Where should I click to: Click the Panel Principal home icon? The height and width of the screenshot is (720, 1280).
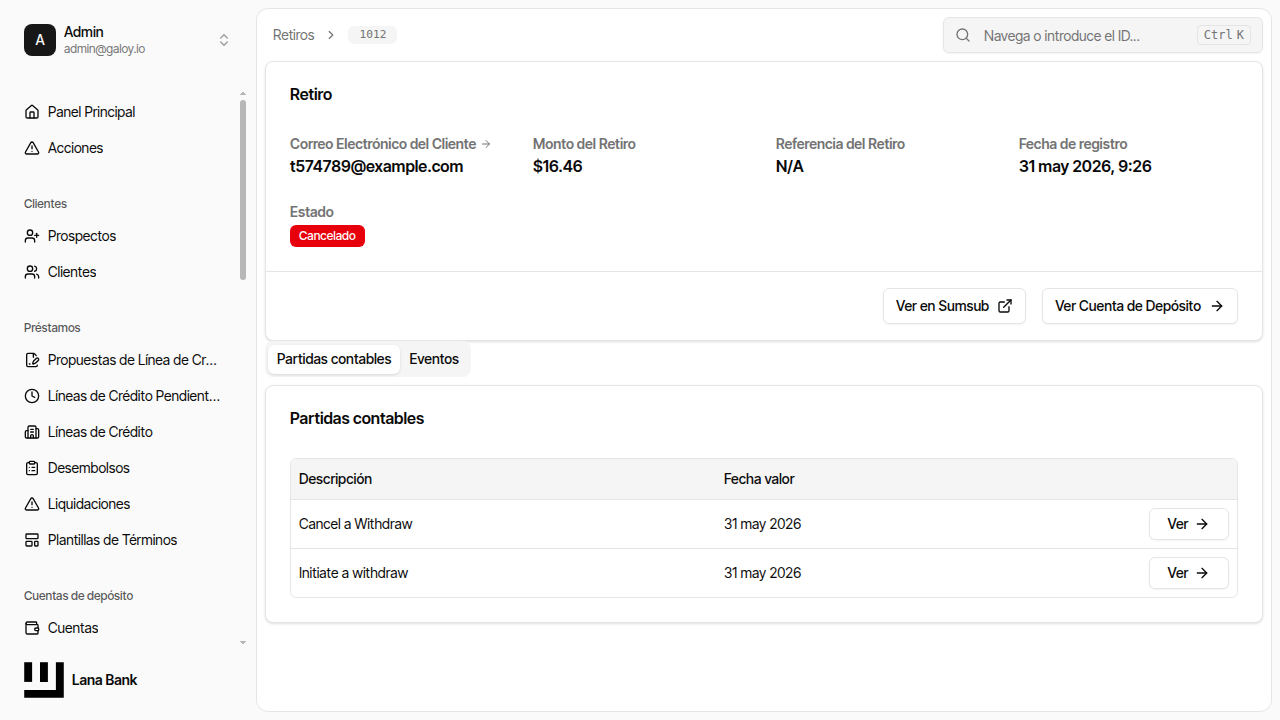click(x=32, y=112)
